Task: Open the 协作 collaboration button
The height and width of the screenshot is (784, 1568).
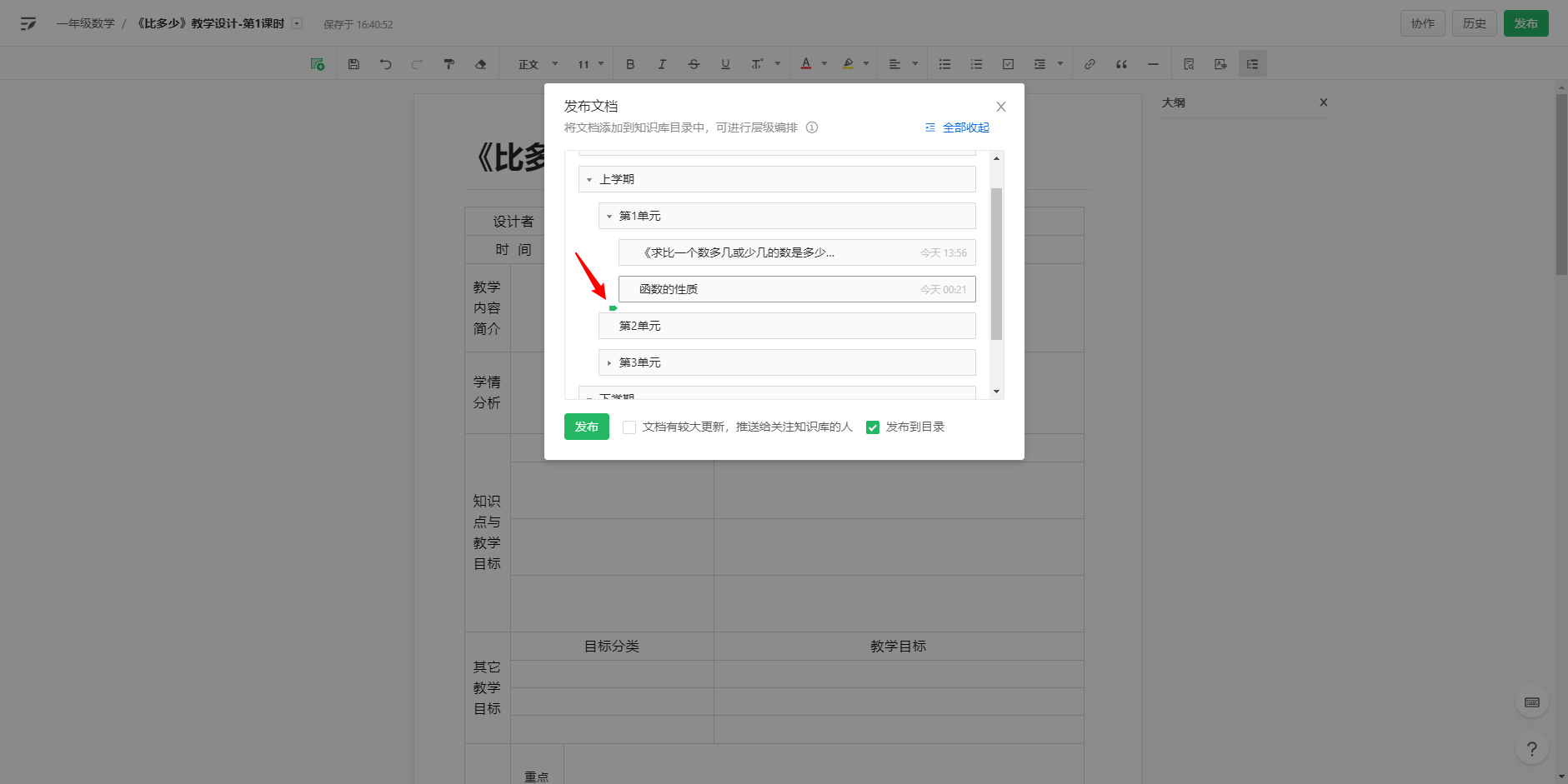Action: pyautogui.click(x=1423, y=23)
